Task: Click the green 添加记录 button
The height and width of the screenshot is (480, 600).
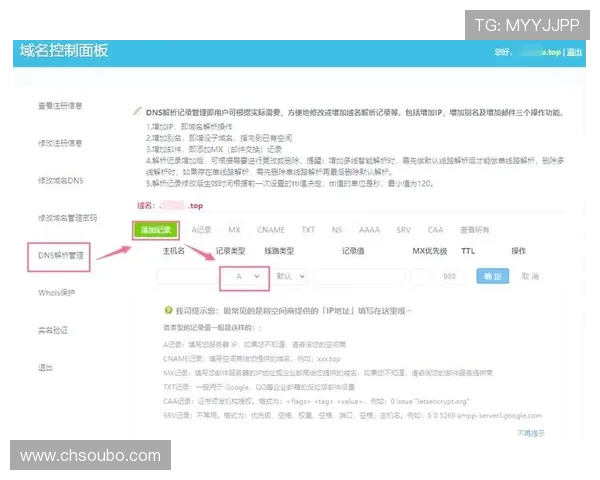Action: pyautogui.click(x=155, y=230)
